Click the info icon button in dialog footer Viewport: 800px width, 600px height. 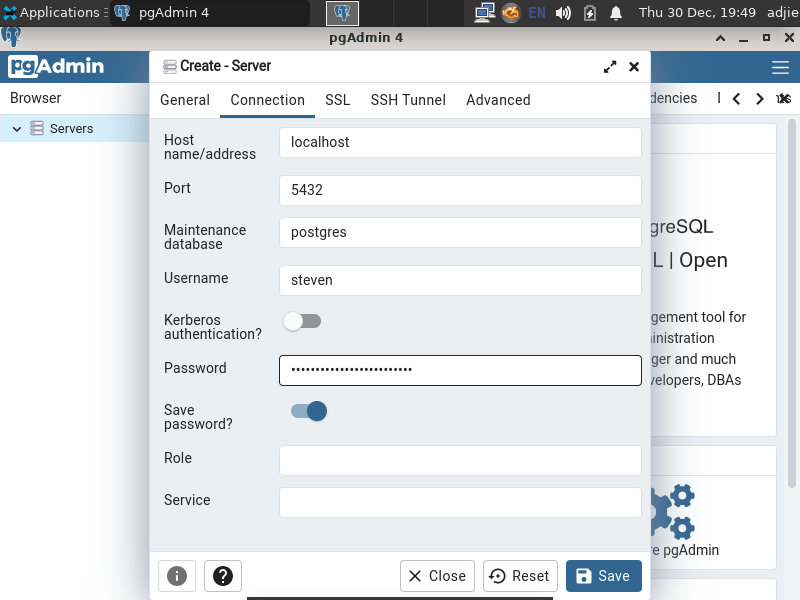coord(177,576)
